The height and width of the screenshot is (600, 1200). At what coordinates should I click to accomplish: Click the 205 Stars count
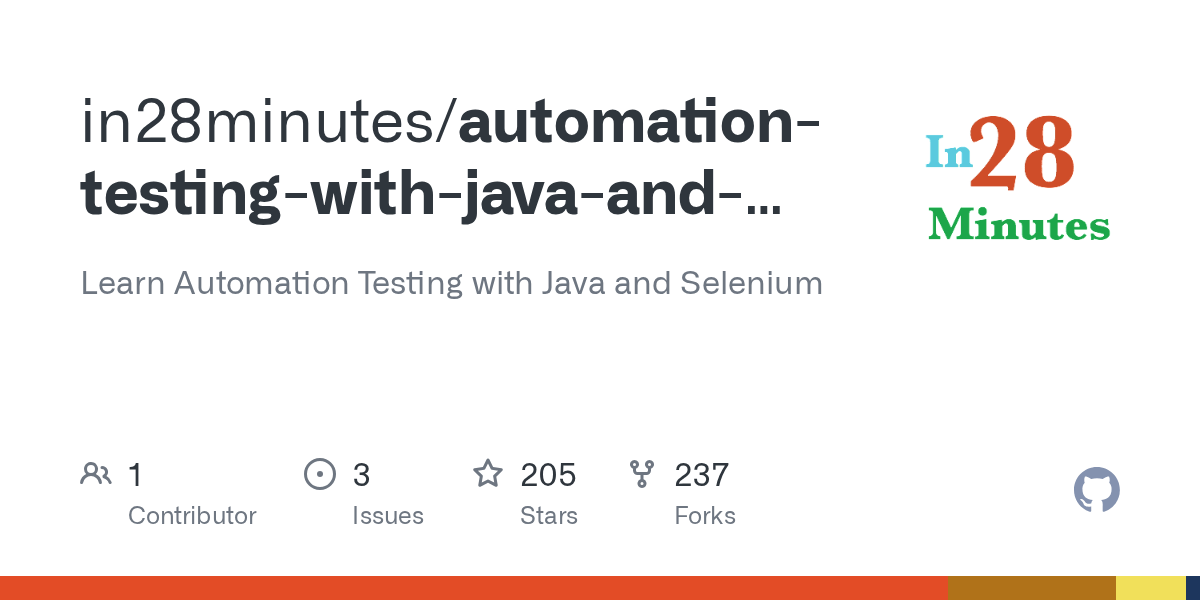click(548, 475)
